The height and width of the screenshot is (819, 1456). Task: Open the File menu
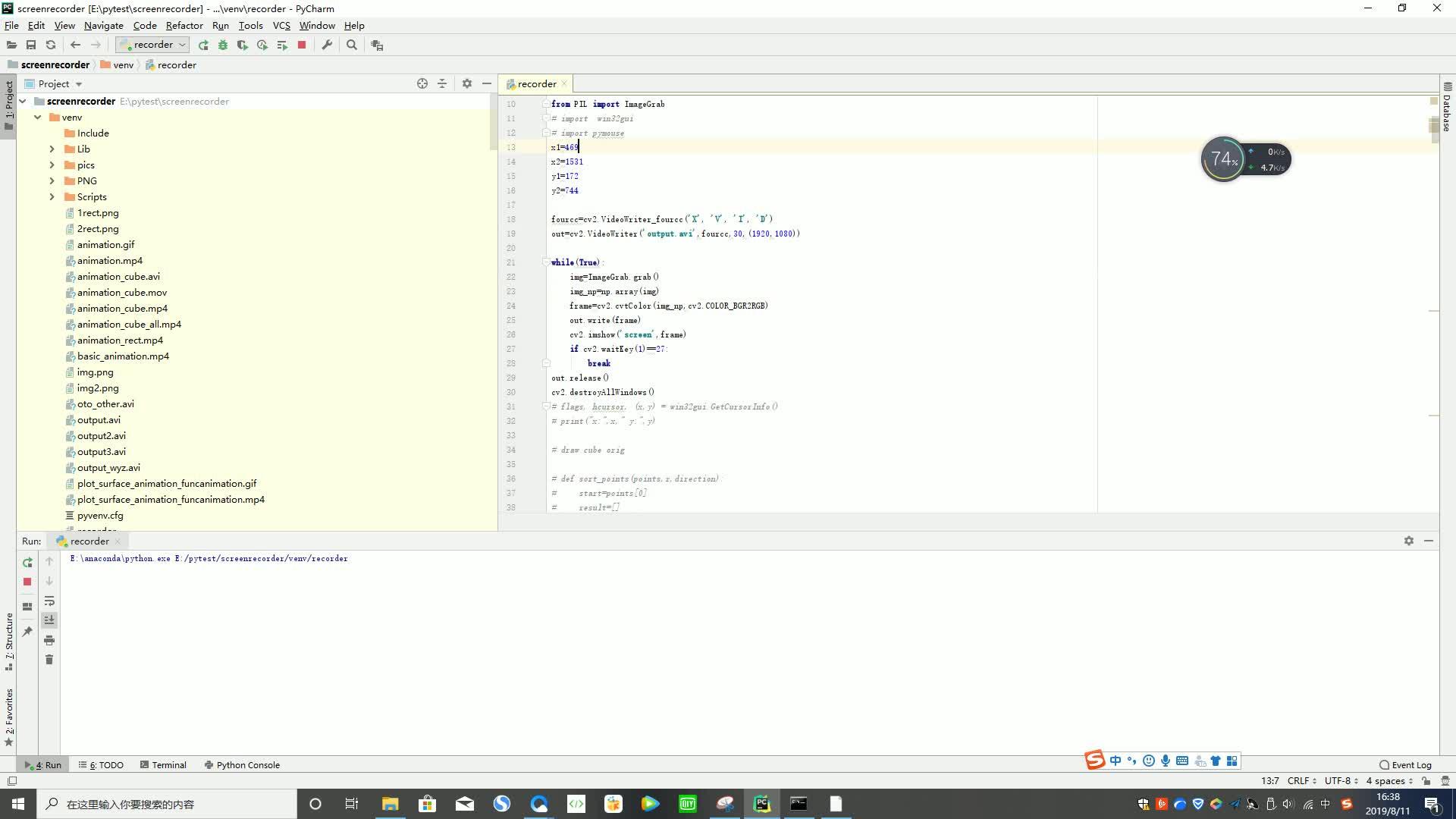pyautogui.click(x=11, y=25)
